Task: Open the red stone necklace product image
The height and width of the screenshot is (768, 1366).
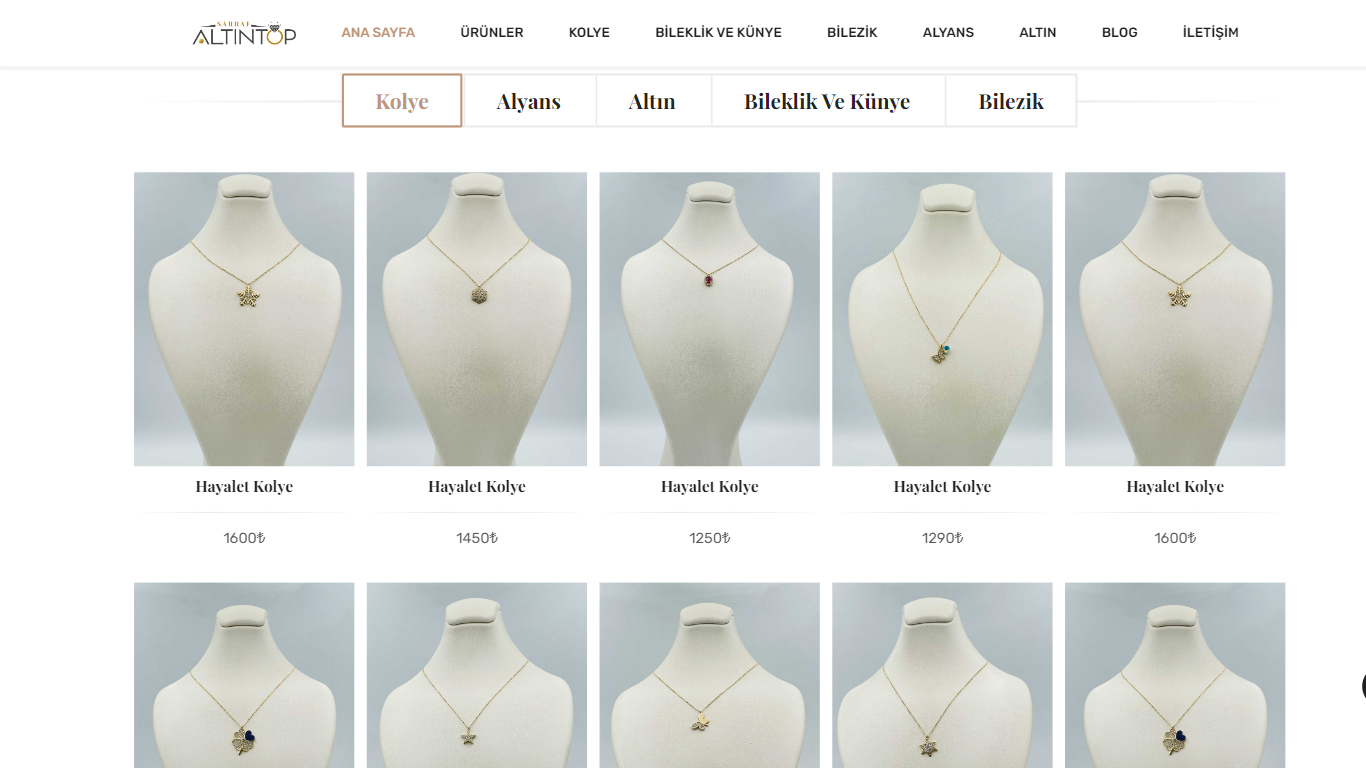Action: (x=709, y=319)
